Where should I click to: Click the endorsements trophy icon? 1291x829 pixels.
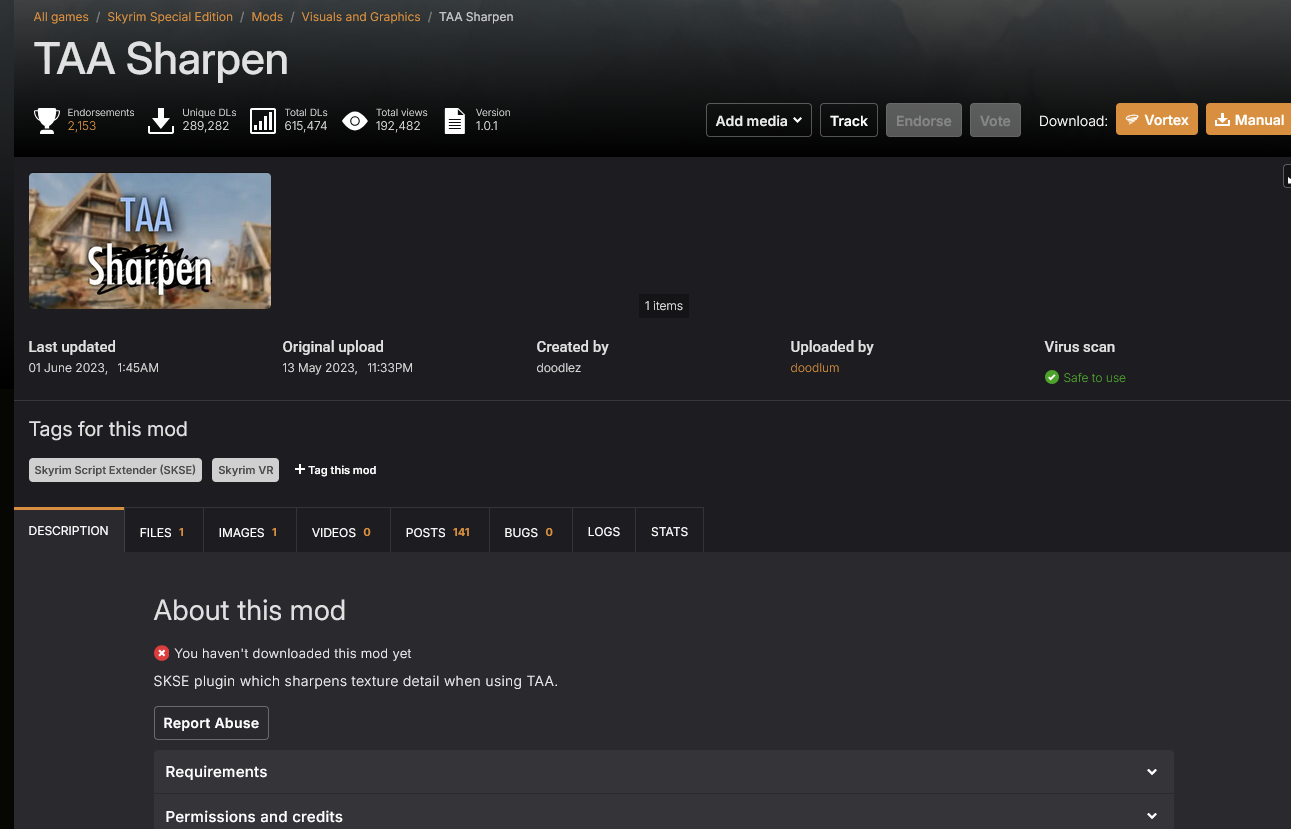point(47,121)
